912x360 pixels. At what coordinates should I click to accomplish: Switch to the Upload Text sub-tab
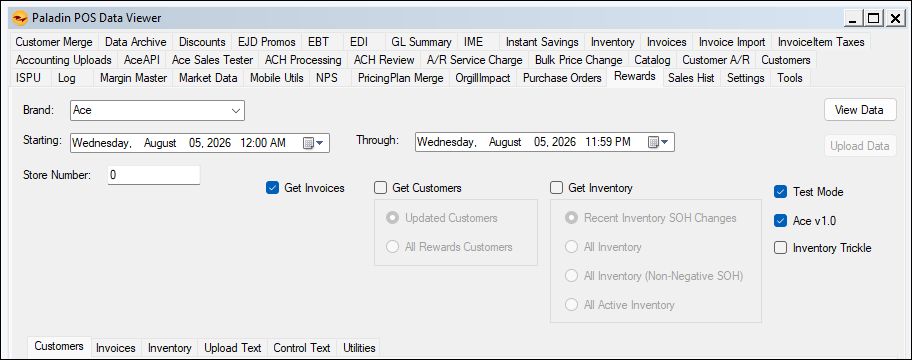coord(232,348)
